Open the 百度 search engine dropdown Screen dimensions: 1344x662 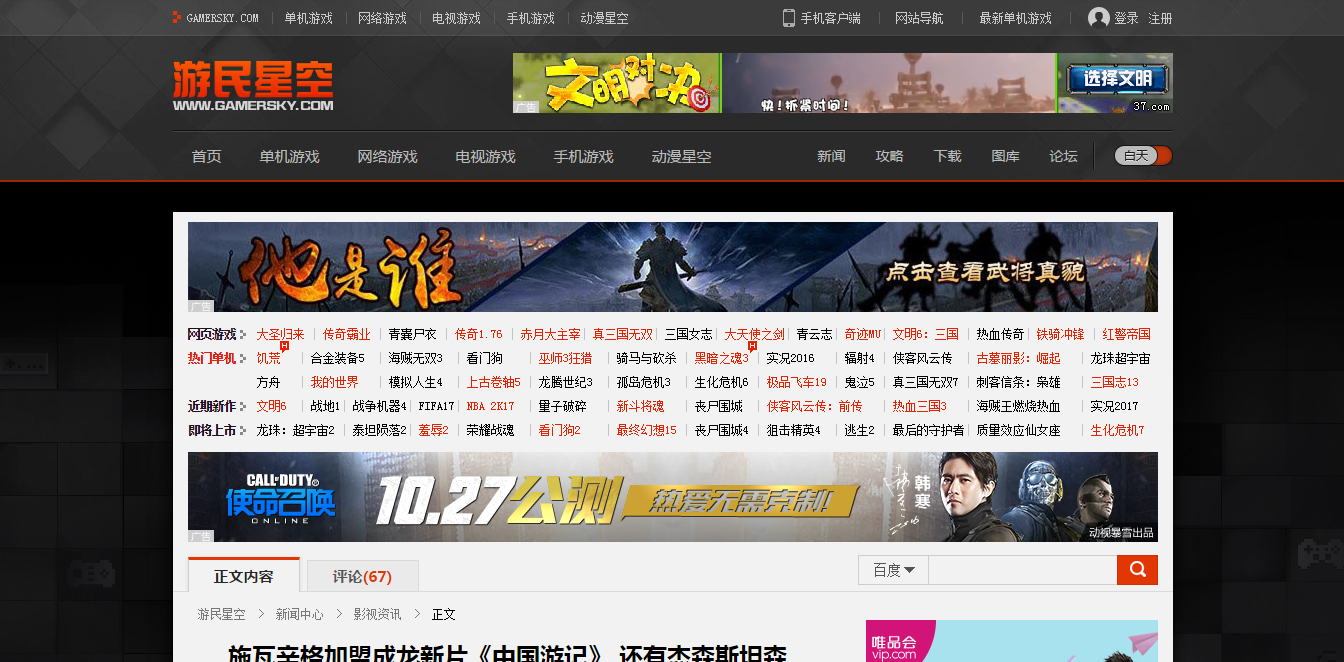(893, 570)
